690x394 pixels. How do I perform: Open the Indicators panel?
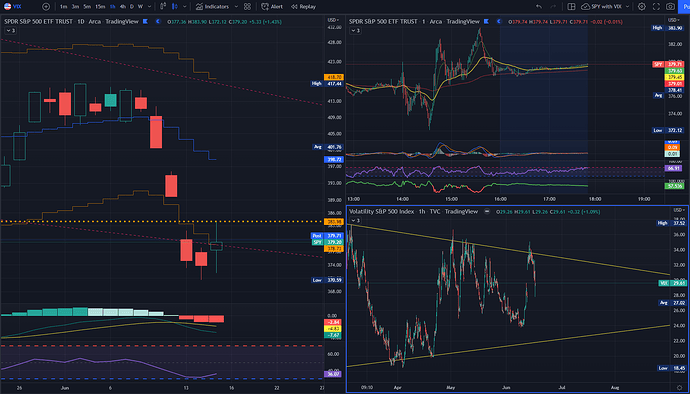pyautogui.click(x=213, y=7)
